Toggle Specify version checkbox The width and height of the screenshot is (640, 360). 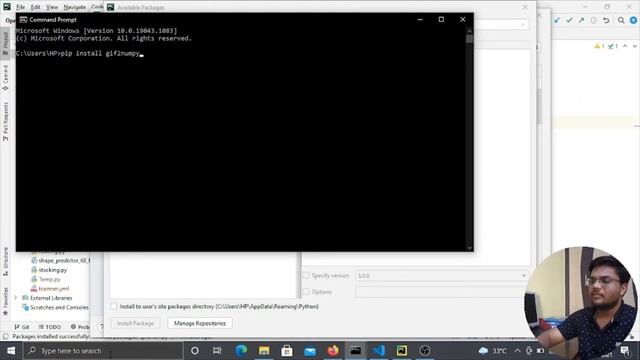point(306,276)
